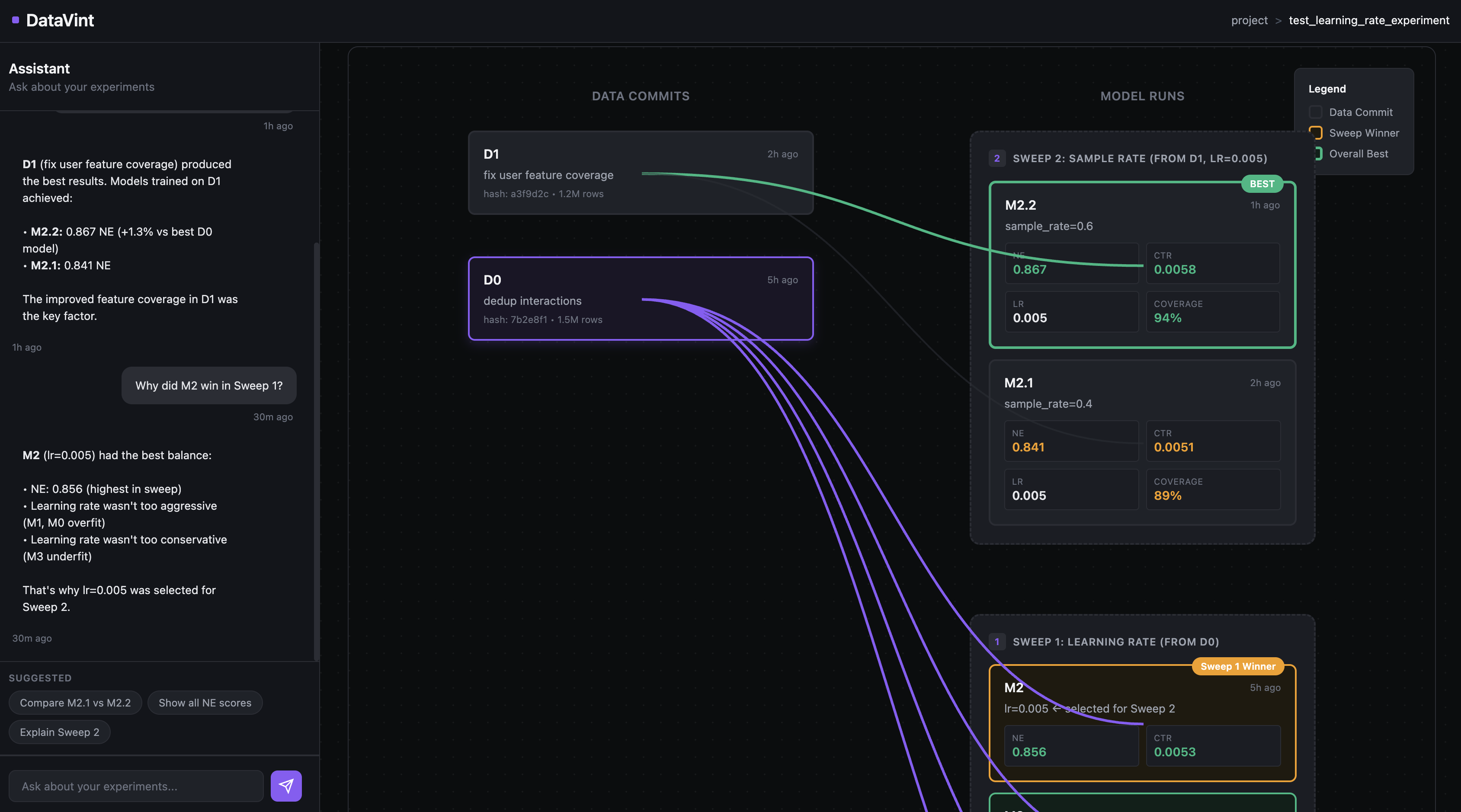Click the 'Why did M2 win in Sweep 1?' message
The image size is (1461, 812).
click(x=209, y=386)
